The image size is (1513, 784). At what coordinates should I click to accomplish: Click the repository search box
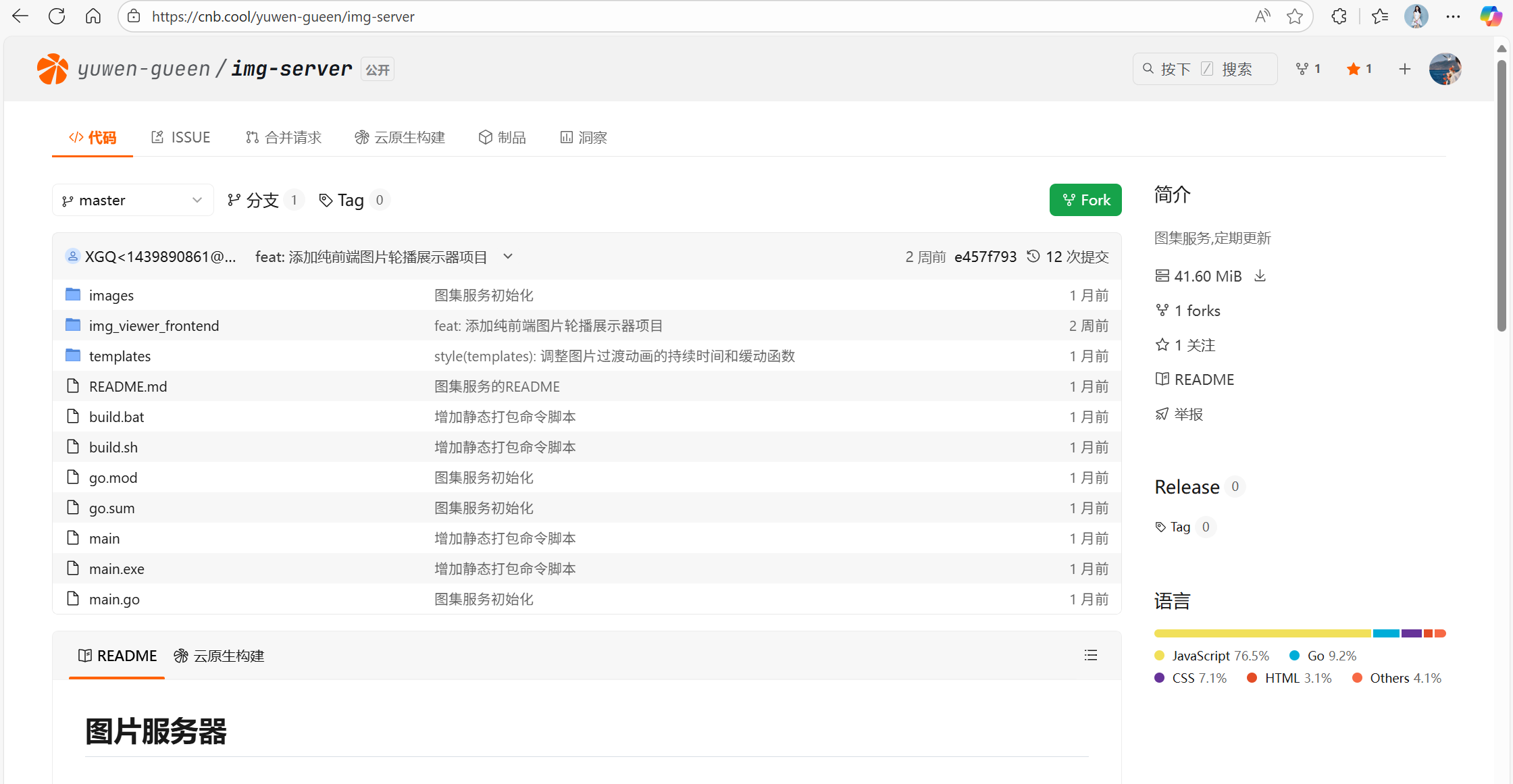(x=1204, y=69)
